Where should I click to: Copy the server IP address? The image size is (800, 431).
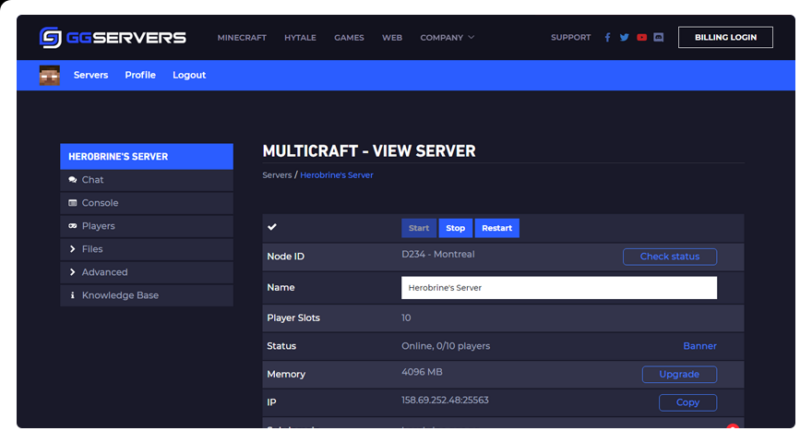pos(688,402)
